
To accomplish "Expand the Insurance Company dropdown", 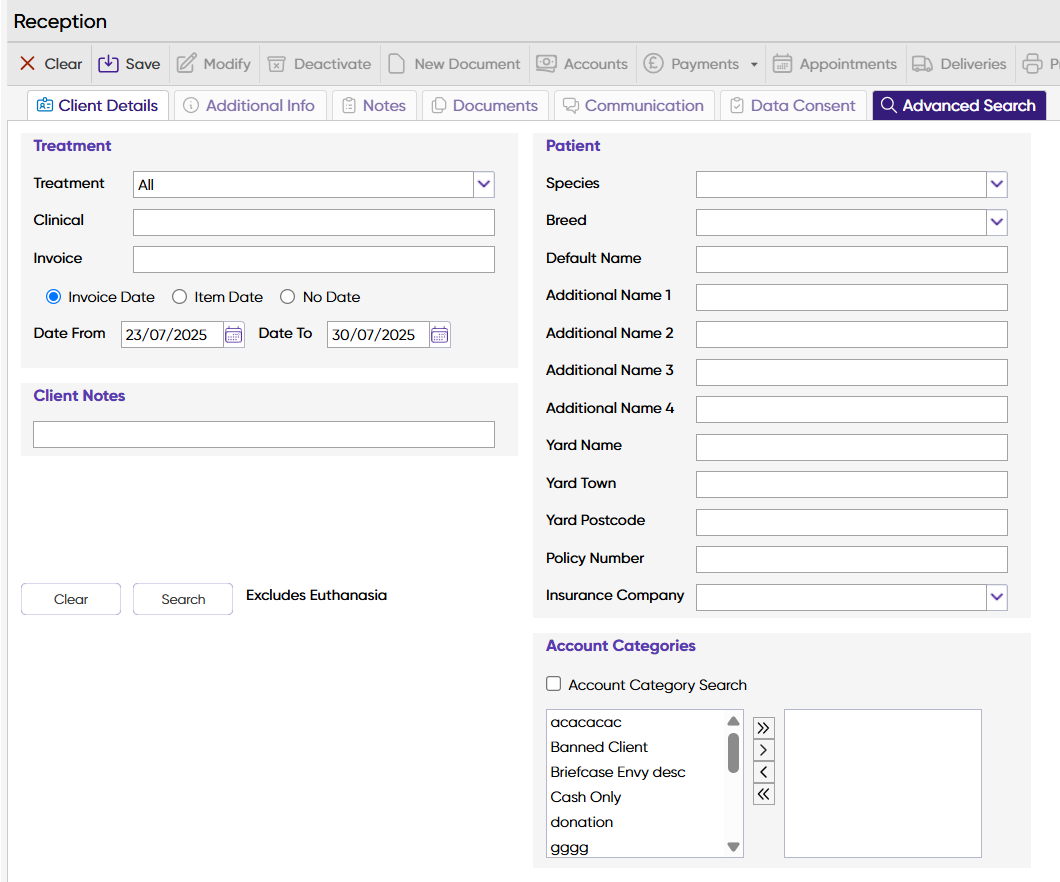I will 996,597.
